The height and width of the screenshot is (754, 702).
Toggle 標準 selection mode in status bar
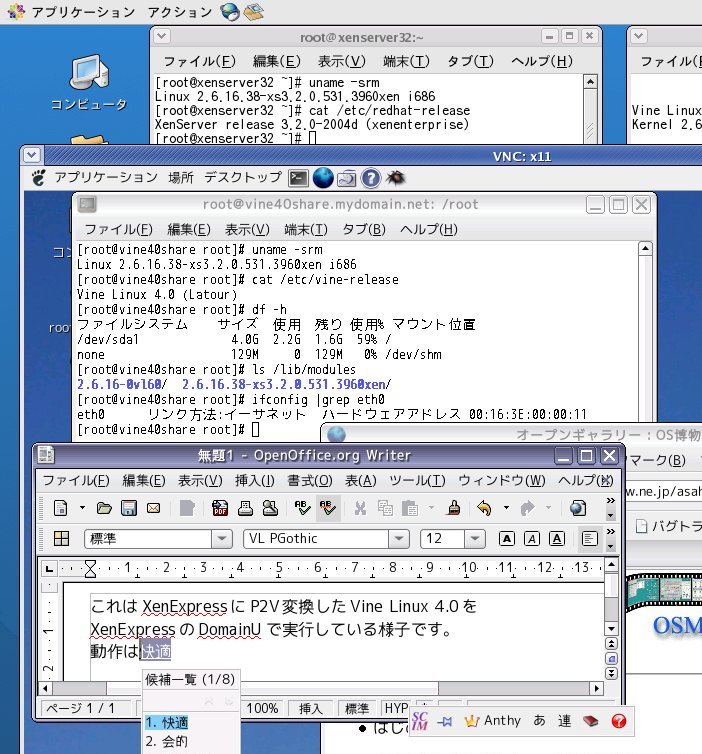[357, 708]
